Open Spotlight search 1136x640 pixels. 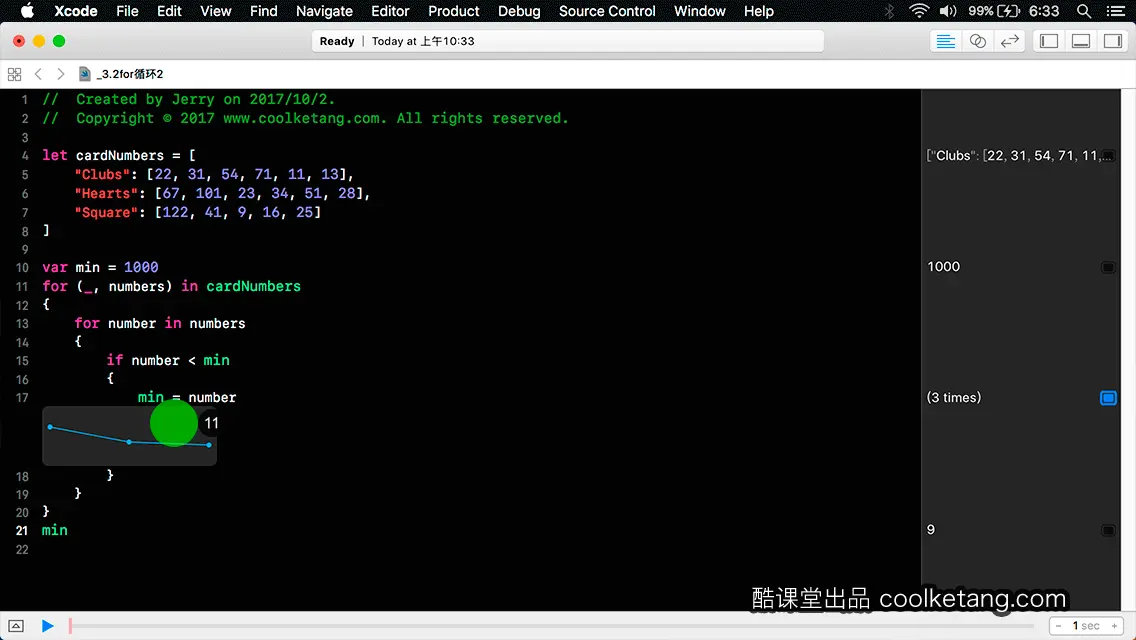1084,11
